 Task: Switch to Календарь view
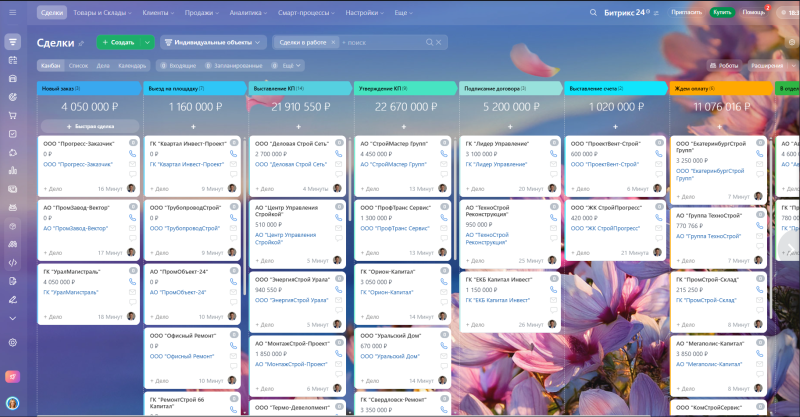pyautogui.click(x=132, y=65)
